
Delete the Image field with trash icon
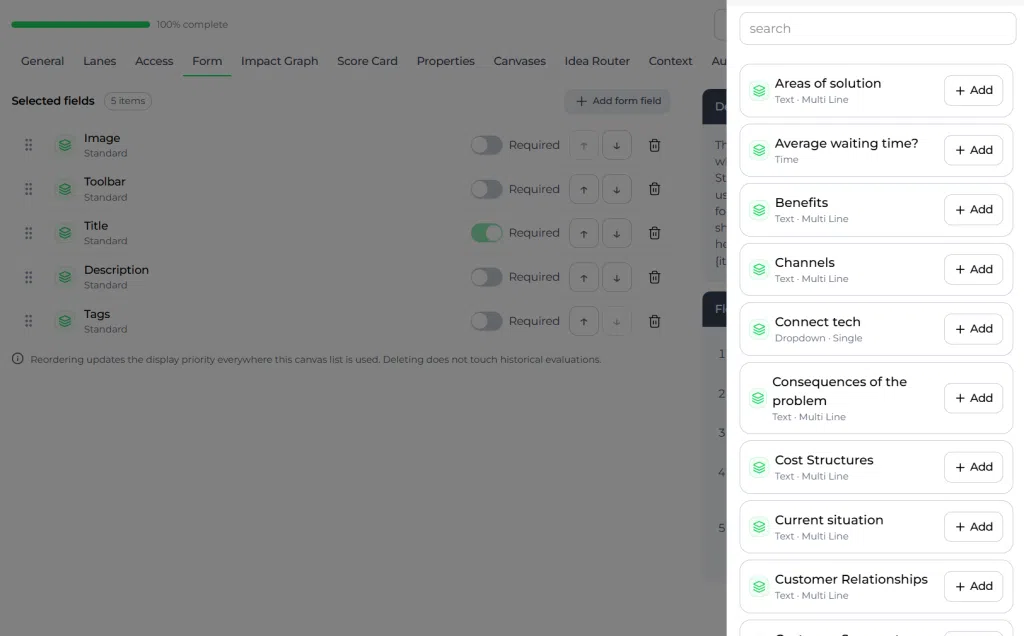(654, 145)
